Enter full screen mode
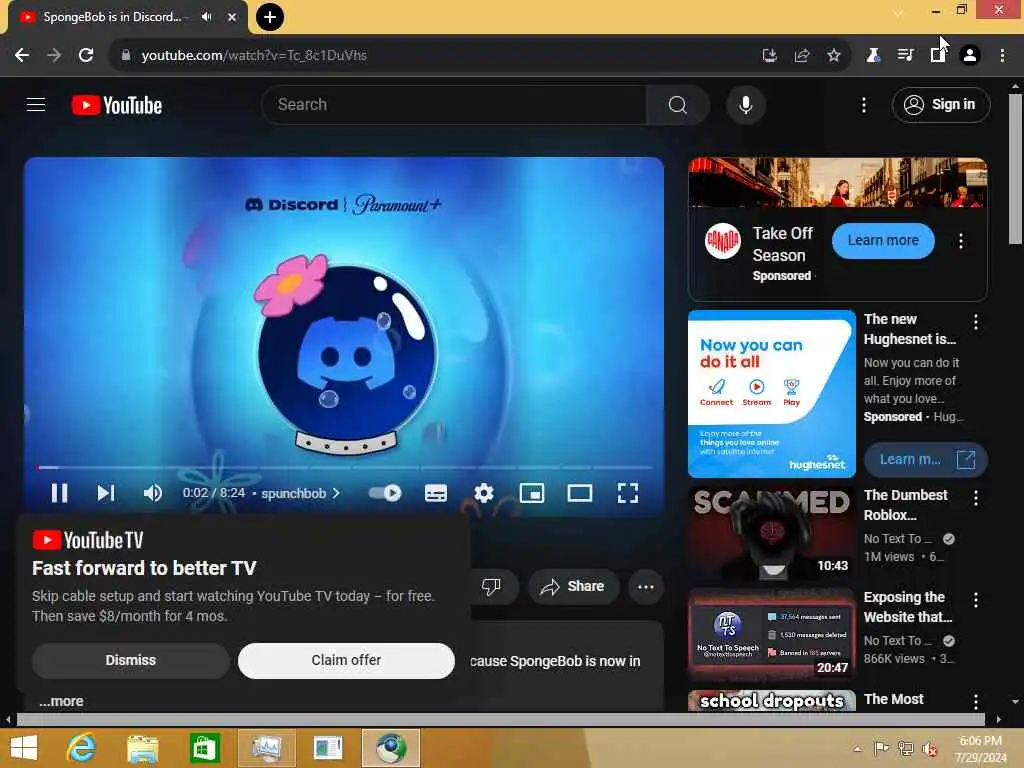Image resolution: width=1024 pixels, height=768 pixels. (628, 493)
